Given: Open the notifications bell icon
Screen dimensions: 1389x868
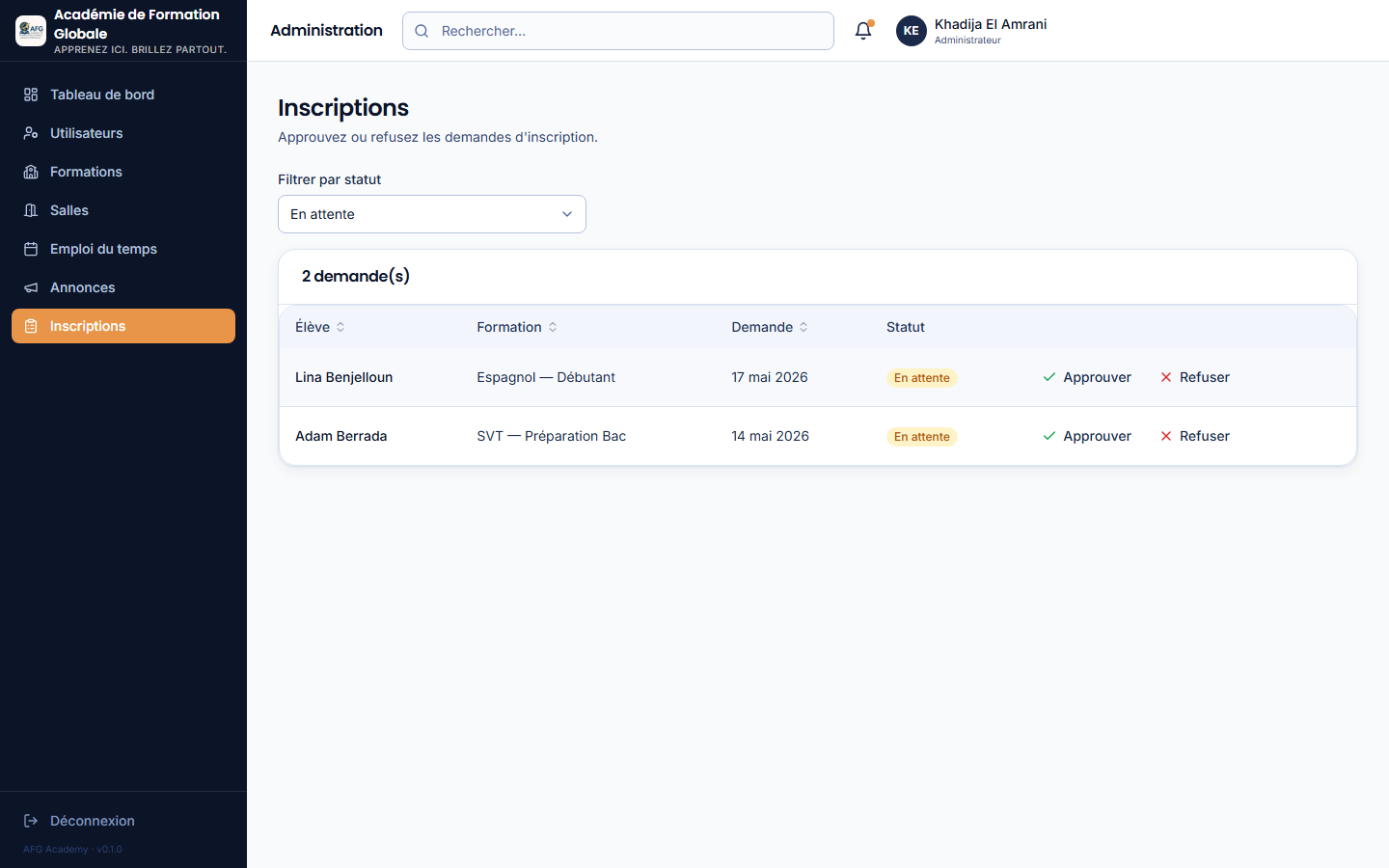Looking at the screenshot, I should 863,31.
